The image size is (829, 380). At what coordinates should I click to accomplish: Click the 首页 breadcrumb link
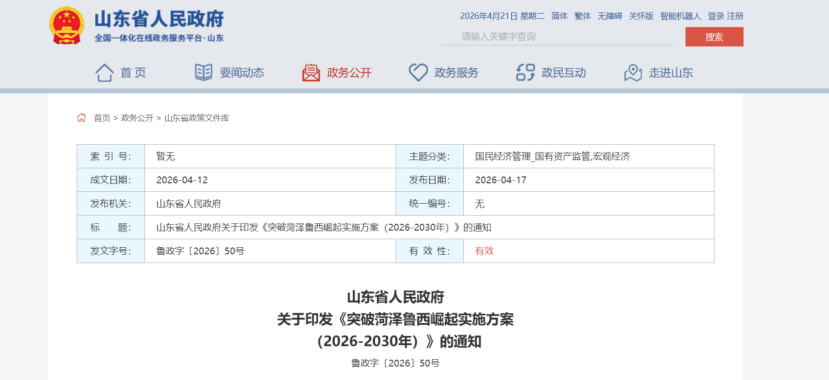tap(102, 118)
